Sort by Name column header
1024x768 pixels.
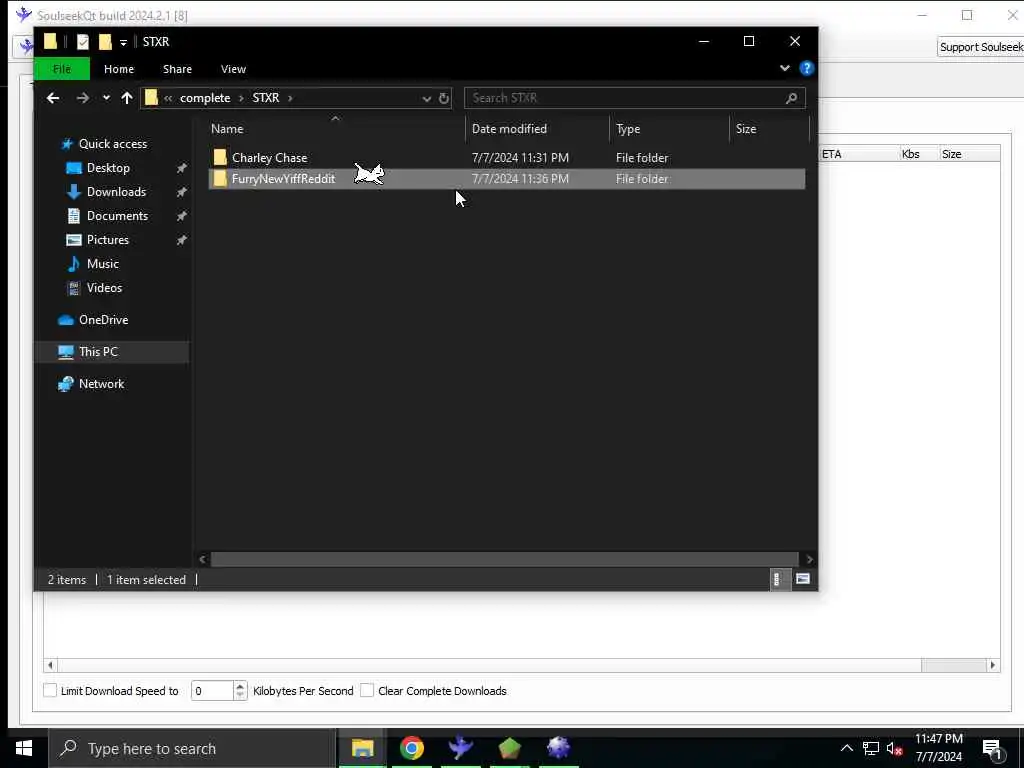[335, 129]
